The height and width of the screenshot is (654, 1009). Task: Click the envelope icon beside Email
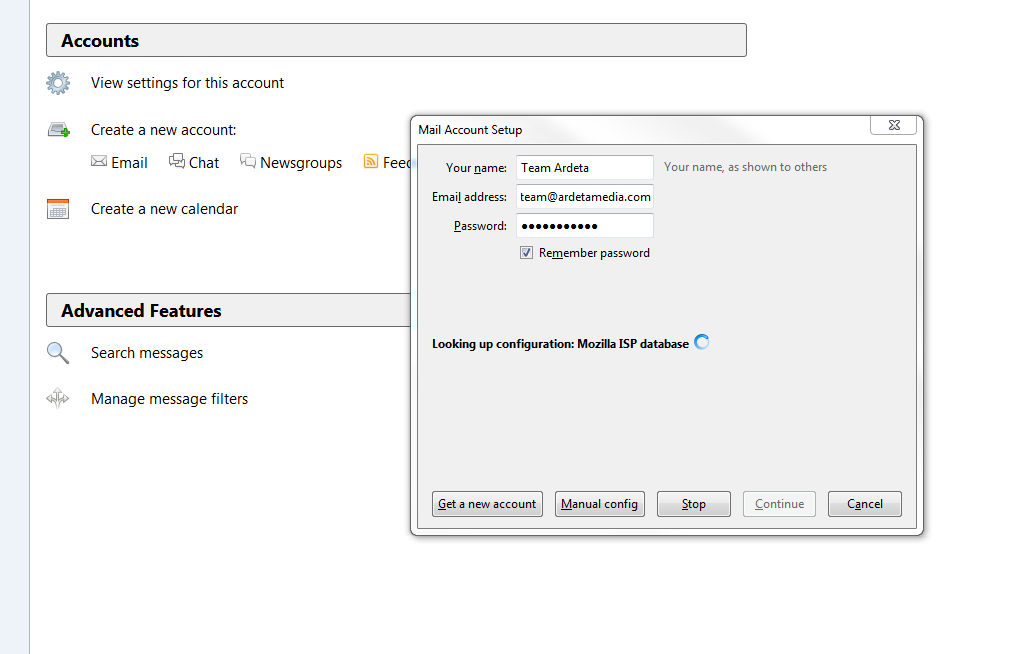(99, 161)
